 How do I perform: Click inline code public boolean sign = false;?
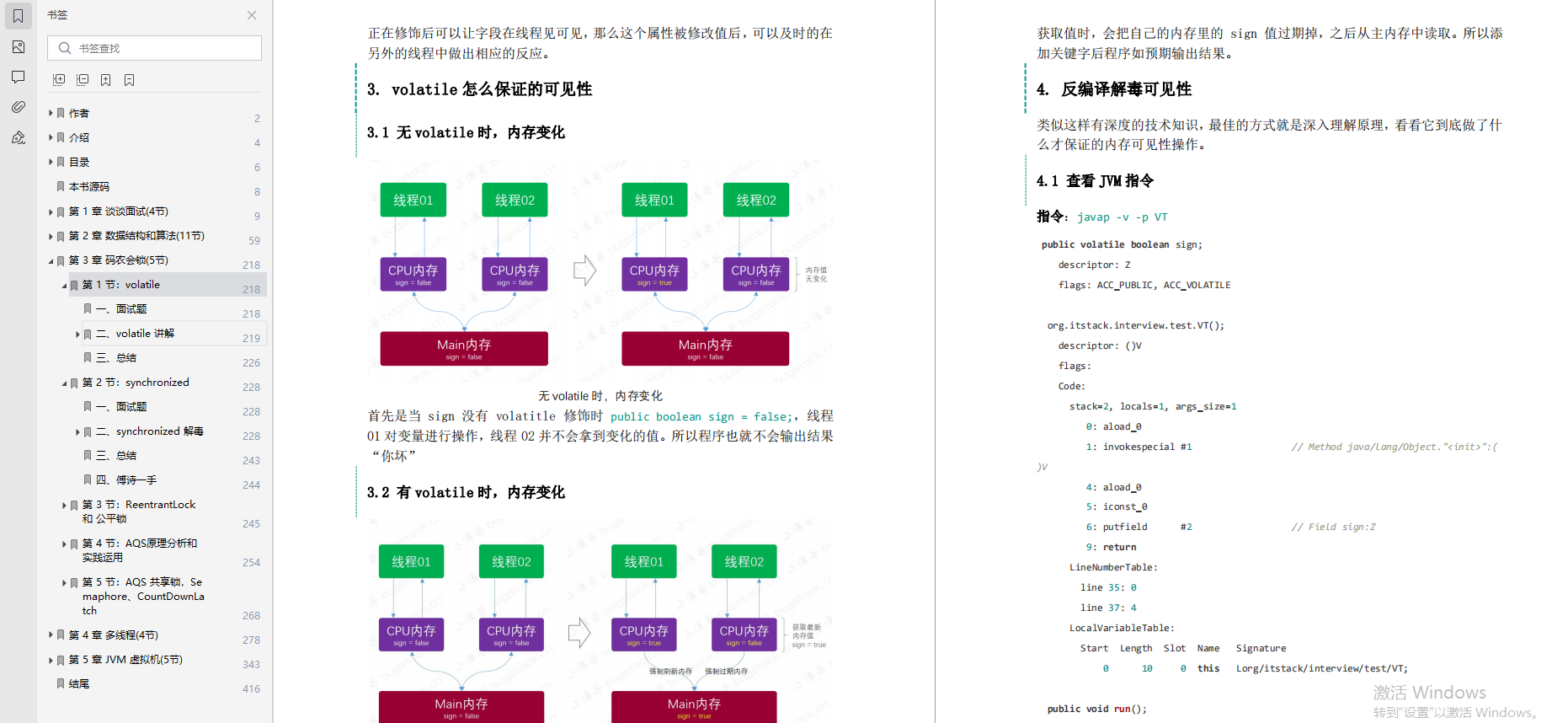coord(701,416)
